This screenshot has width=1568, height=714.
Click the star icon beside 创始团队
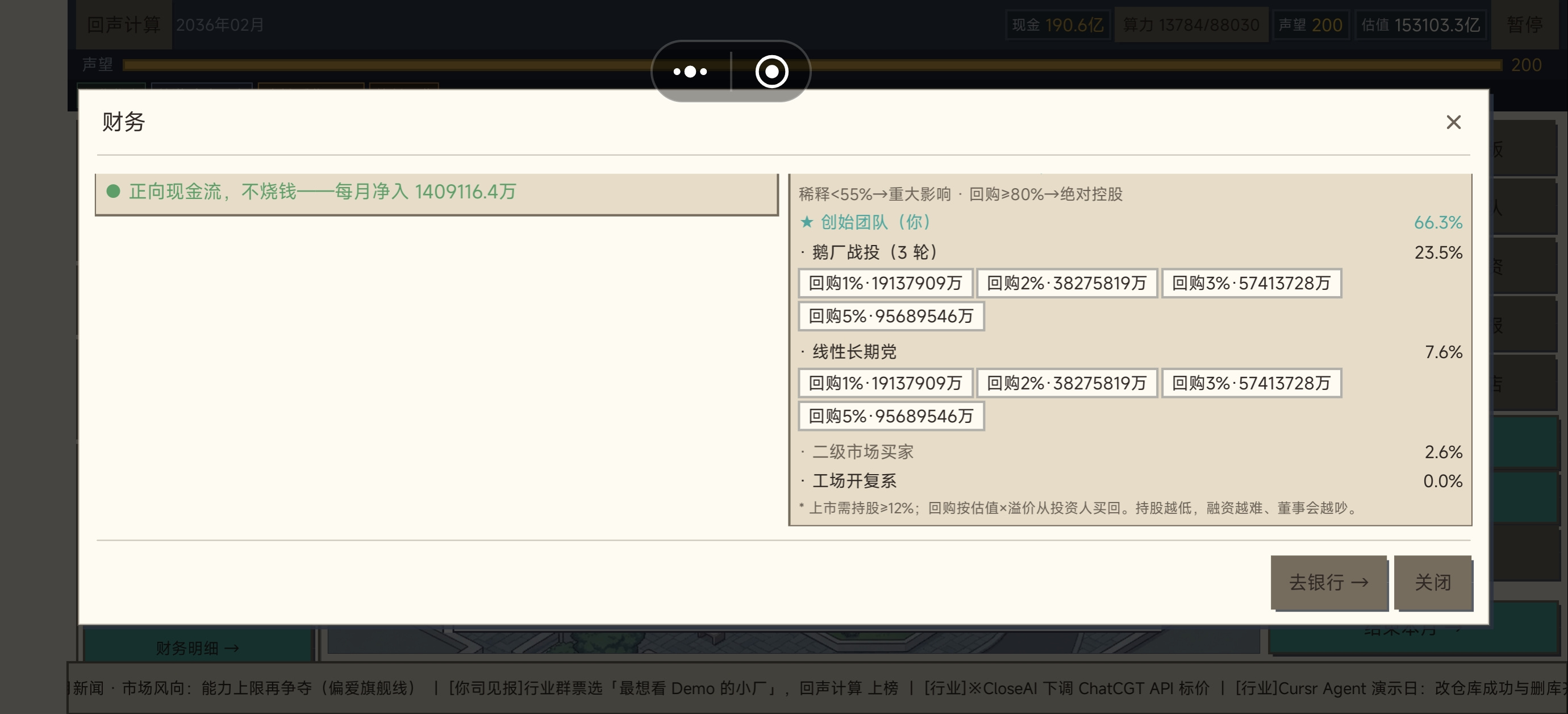pyautogui.click(x=807, y=222)
